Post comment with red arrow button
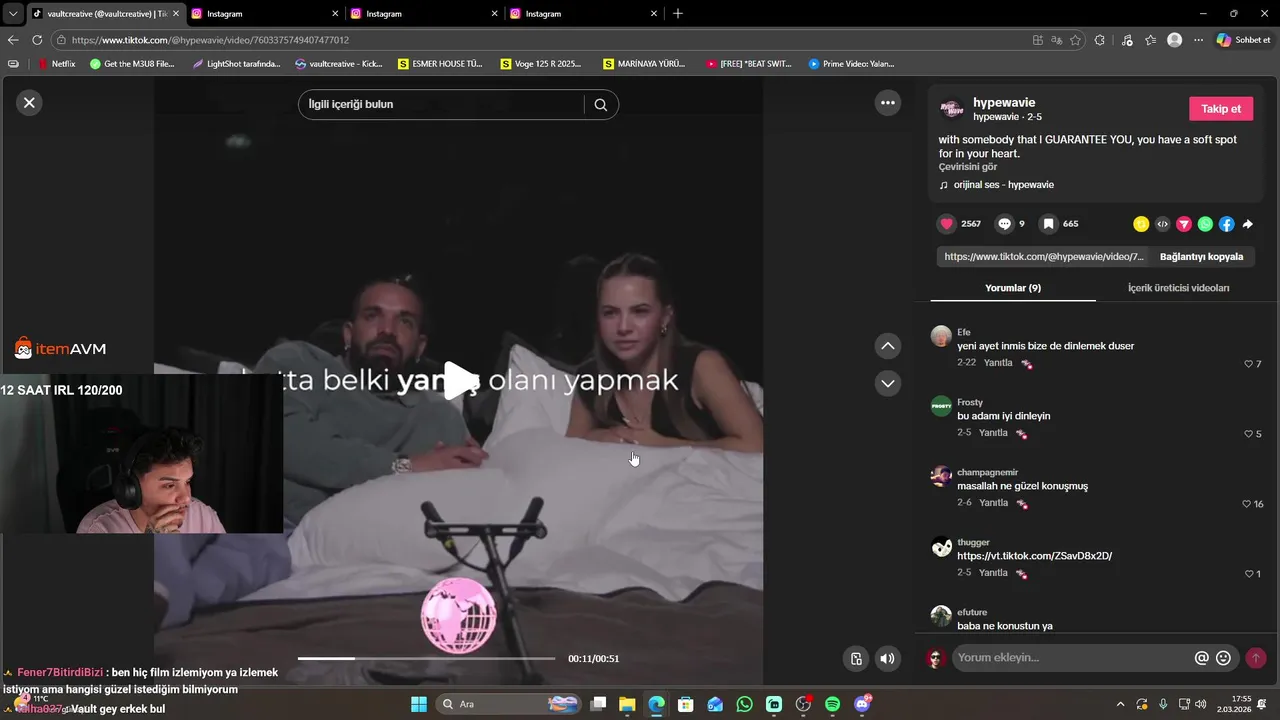Viewport: 1280px width, 720px height. (1255, 658)
